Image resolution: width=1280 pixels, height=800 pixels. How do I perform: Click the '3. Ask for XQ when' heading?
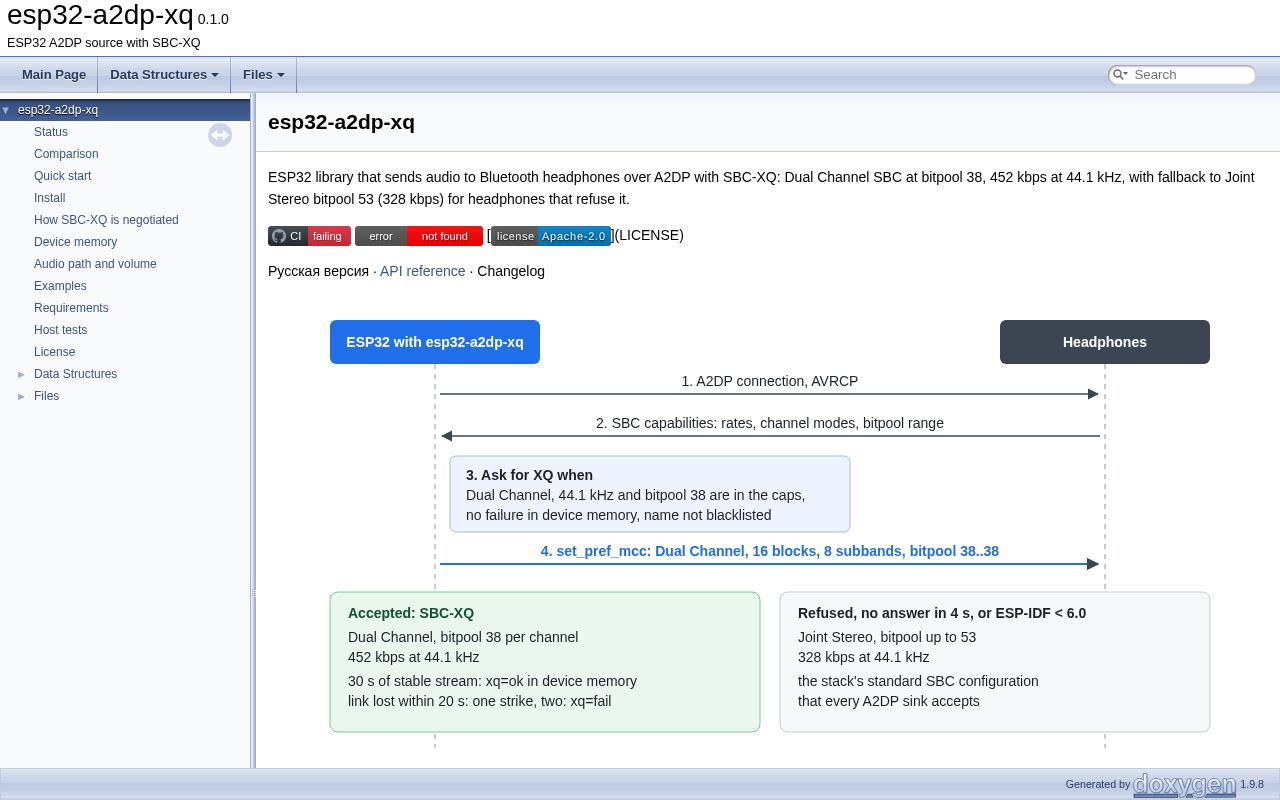[x=529, y=475]
